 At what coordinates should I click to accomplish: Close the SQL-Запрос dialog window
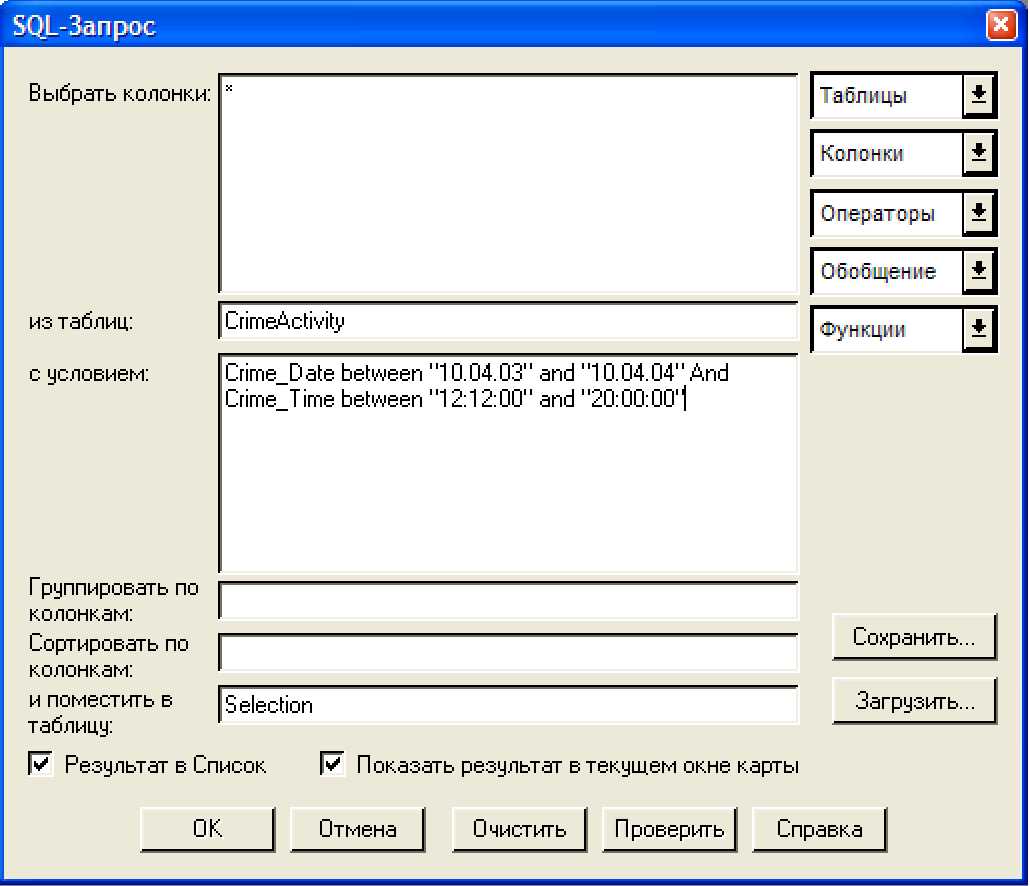[x=1001, y=26]
